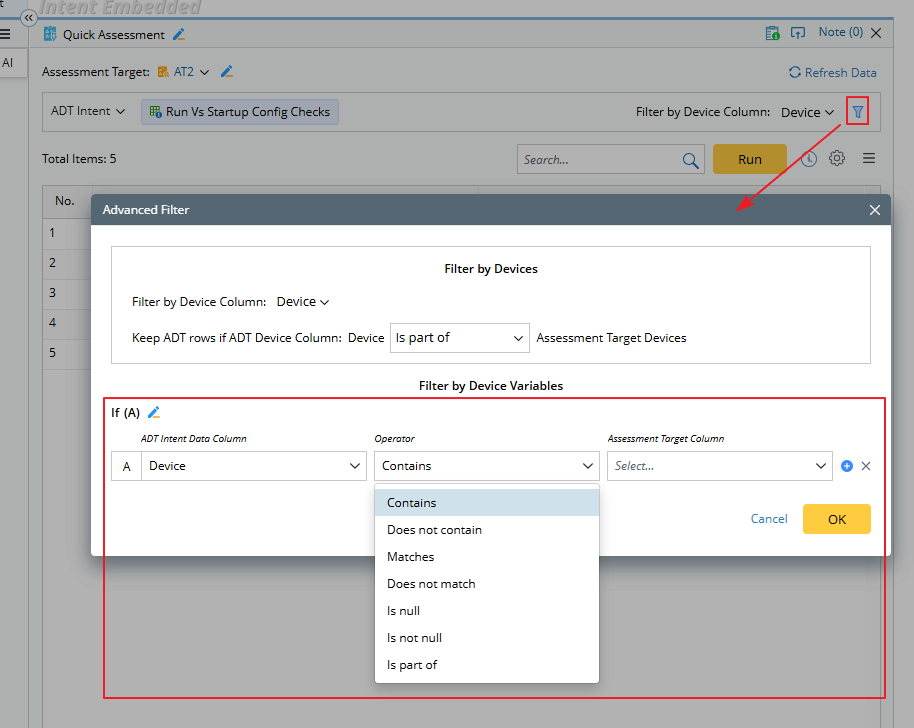Edit the If (A) expression with the pencil icon

[154, 413]
